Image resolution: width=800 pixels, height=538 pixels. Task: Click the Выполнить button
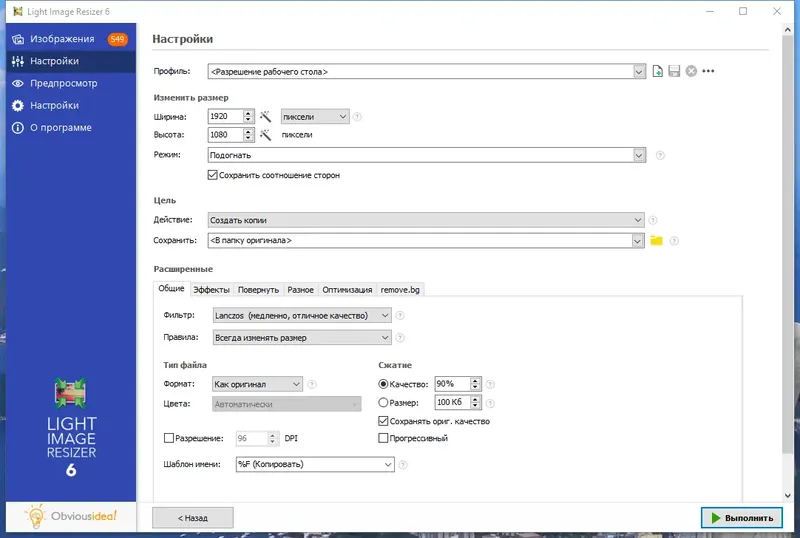point(742,518)
